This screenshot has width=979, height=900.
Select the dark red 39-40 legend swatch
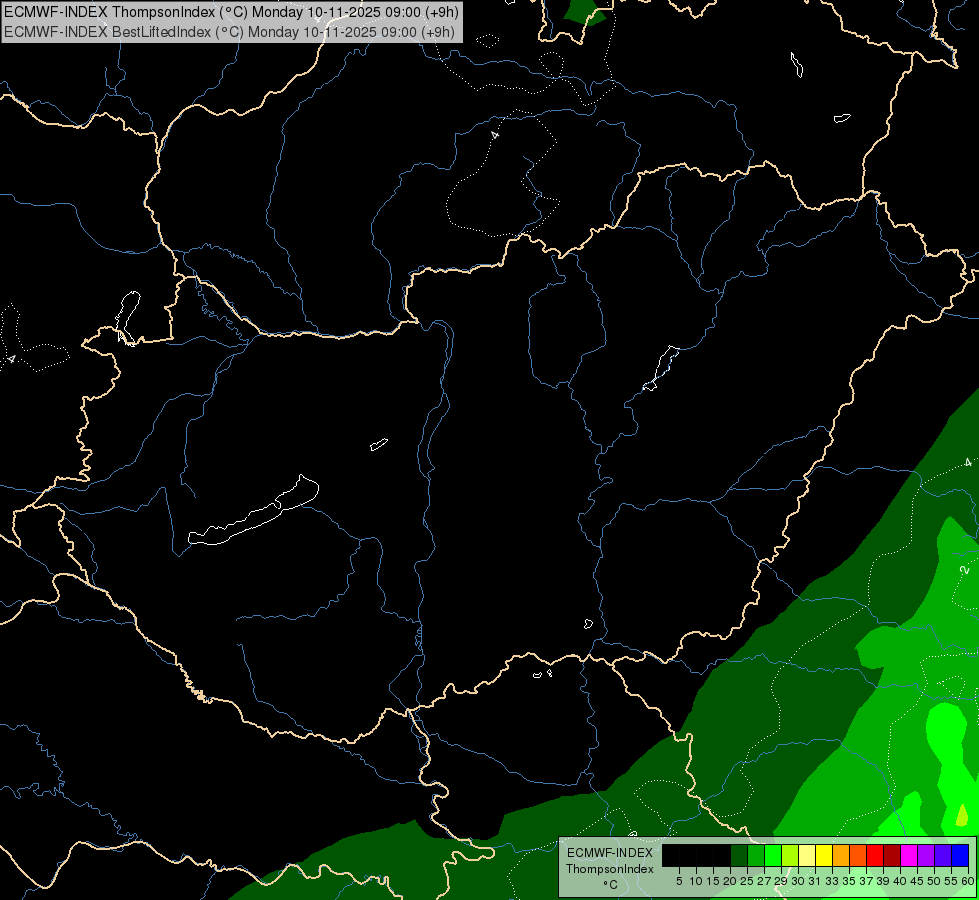tap(892, 855)
